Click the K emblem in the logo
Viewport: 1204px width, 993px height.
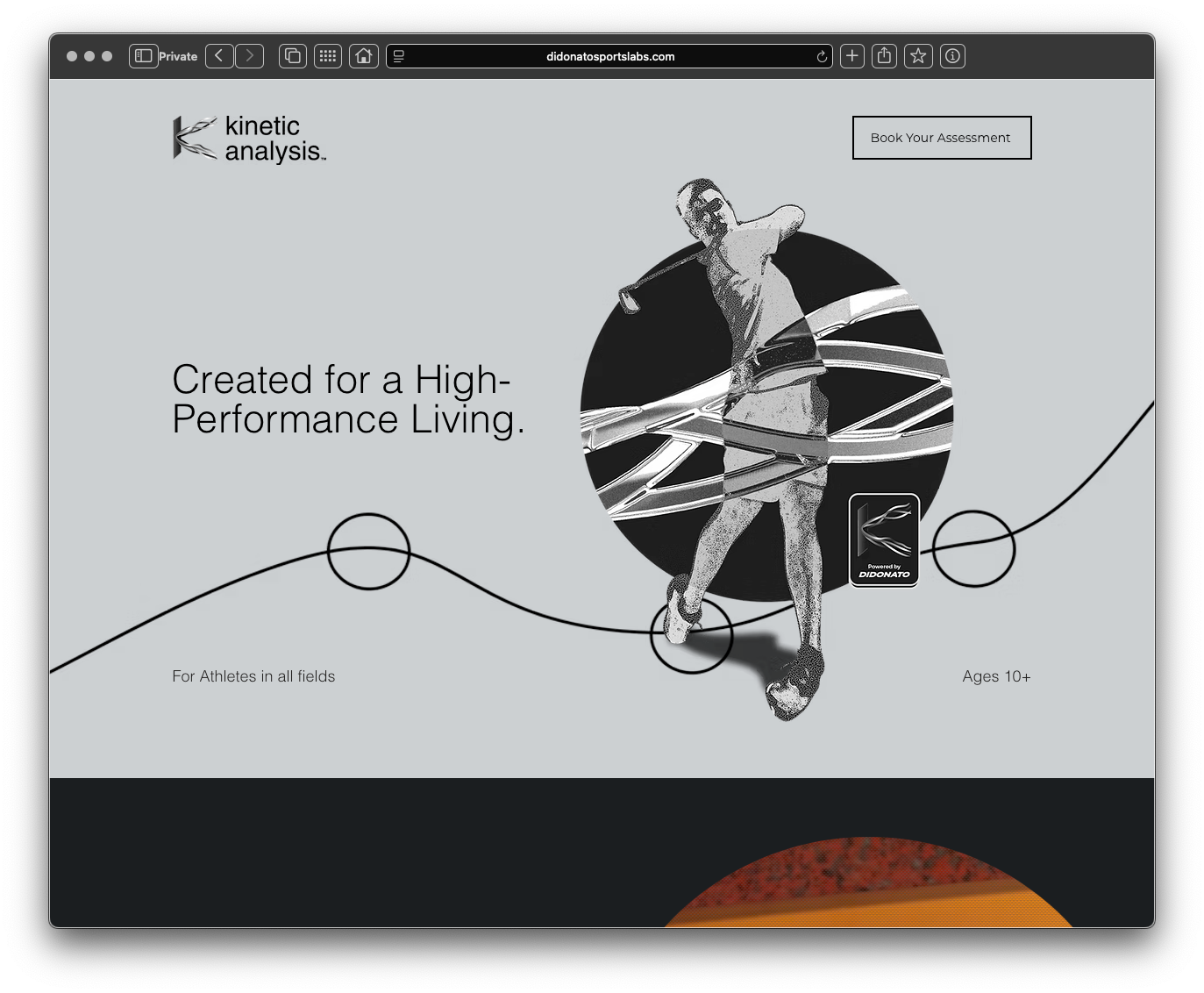(x=195, y=139)
